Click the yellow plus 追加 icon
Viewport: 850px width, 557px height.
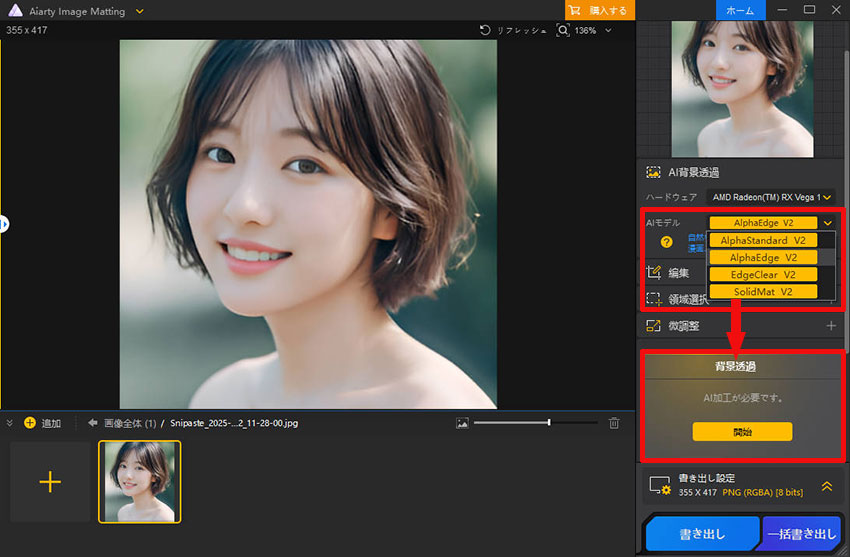(29, 423)
